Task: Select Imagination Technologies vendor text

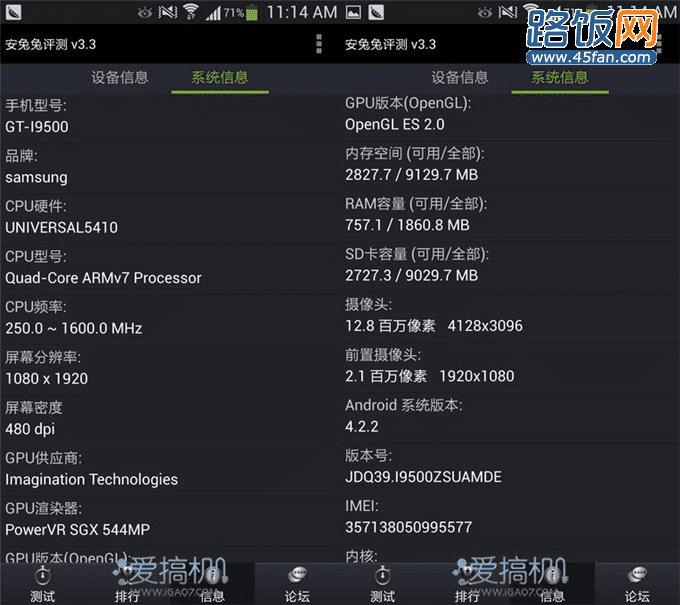Action: [x=92, y=479]
